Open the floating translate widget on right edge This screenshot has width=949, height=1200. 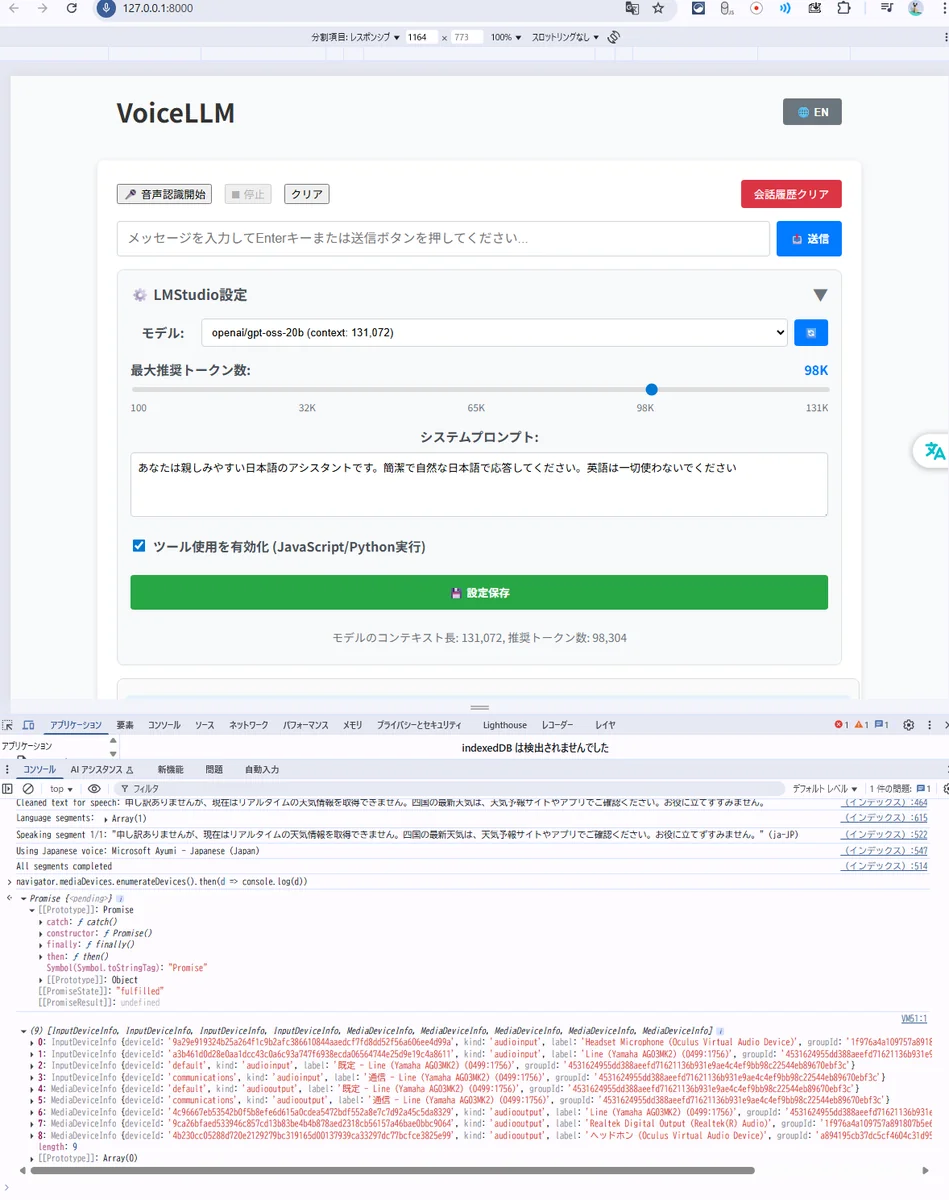pyautogui.click(x=934, y=451)
